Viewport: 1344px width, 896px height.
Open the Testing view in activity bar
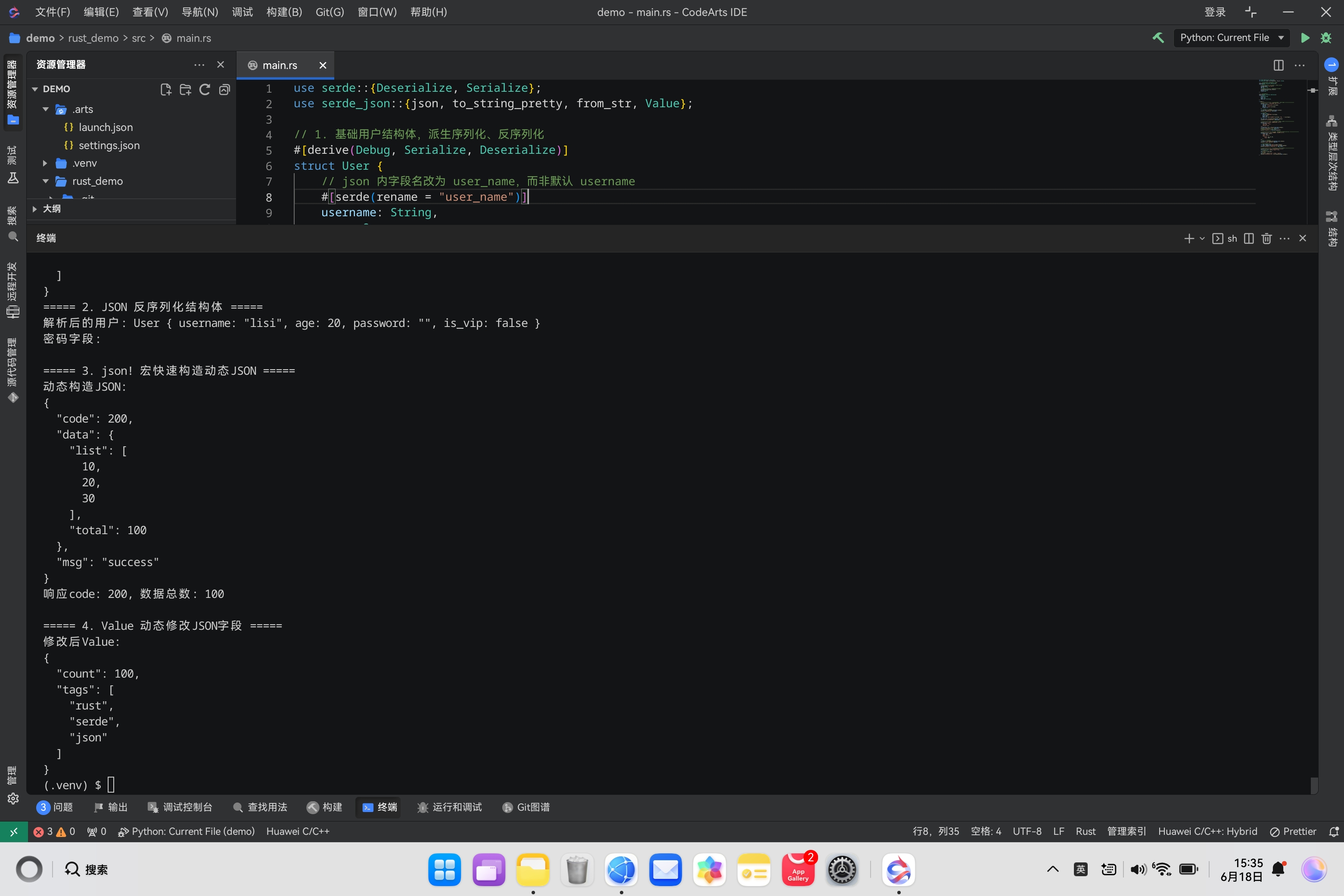coord(12,165)
